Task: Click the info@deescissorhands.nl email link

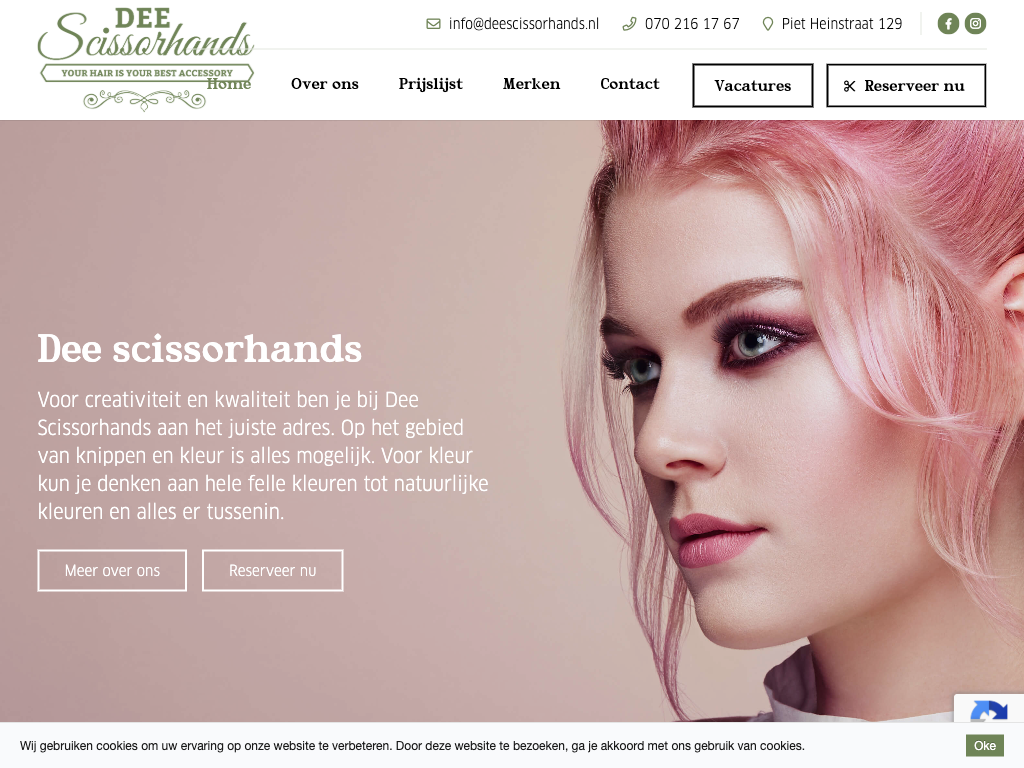Action: point(524,24)
